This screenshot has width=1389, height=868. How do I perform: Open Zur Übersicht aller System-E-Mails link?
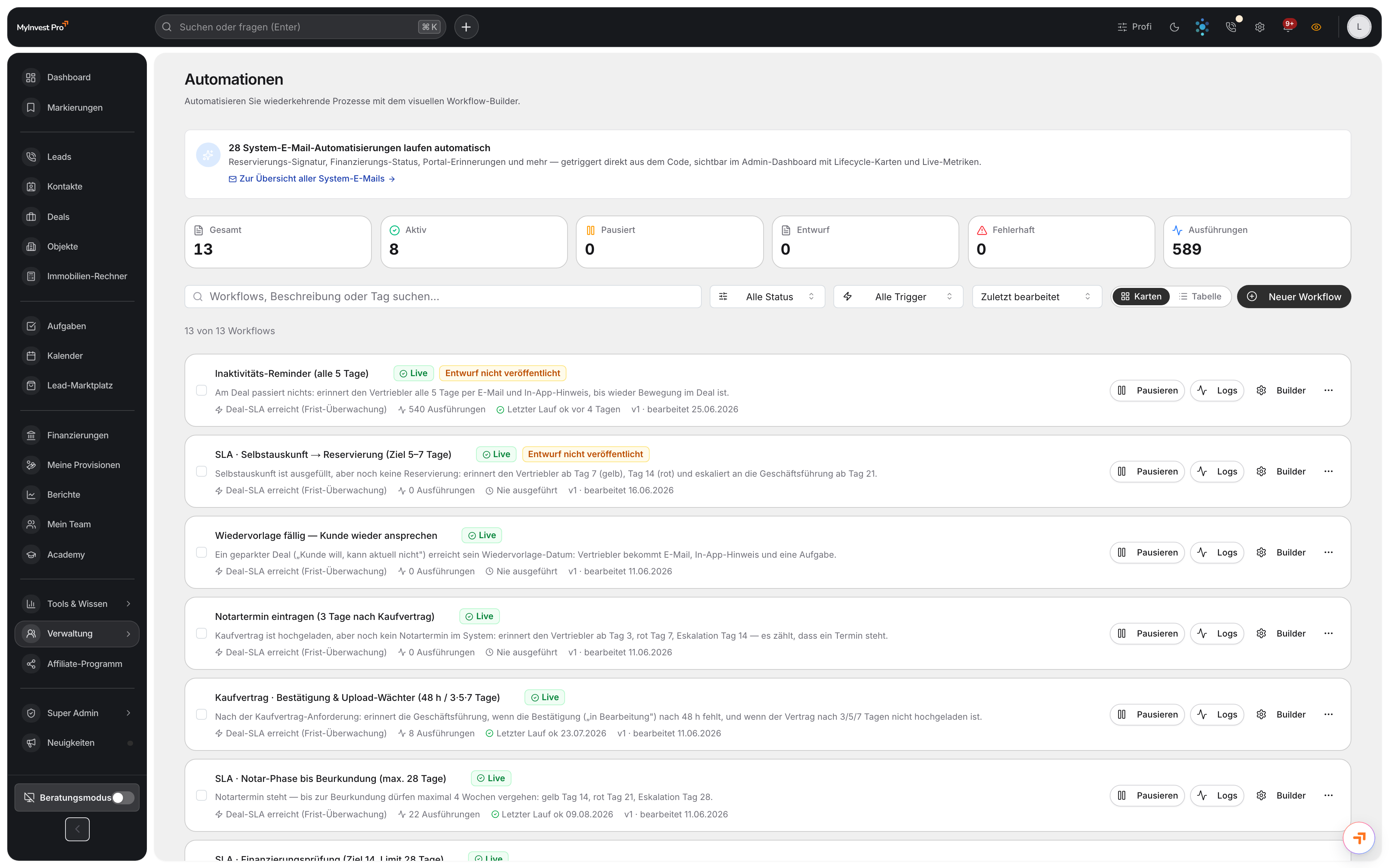[x=312, y=179]
